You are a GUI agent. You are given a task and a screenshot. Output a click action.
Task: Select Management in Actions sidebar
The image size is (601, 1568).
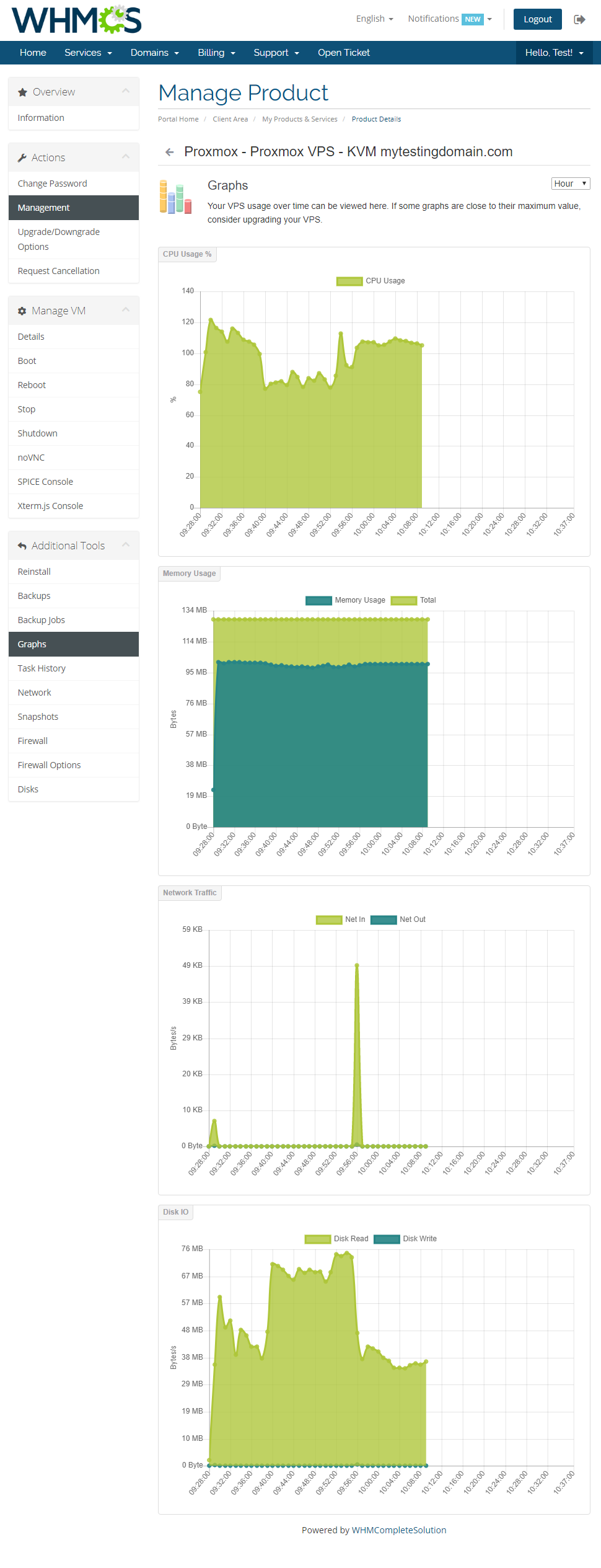coord(74,208)
